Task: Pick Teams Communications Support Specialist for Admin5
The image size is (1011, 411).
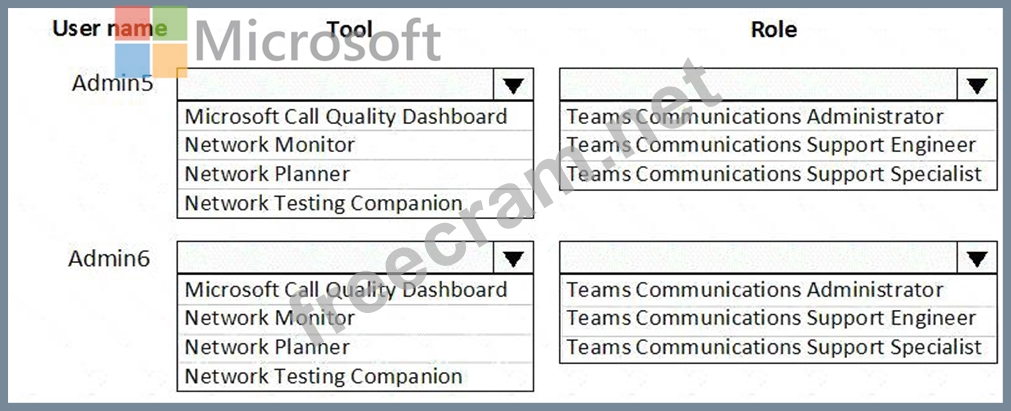Action: coord(774,174)
